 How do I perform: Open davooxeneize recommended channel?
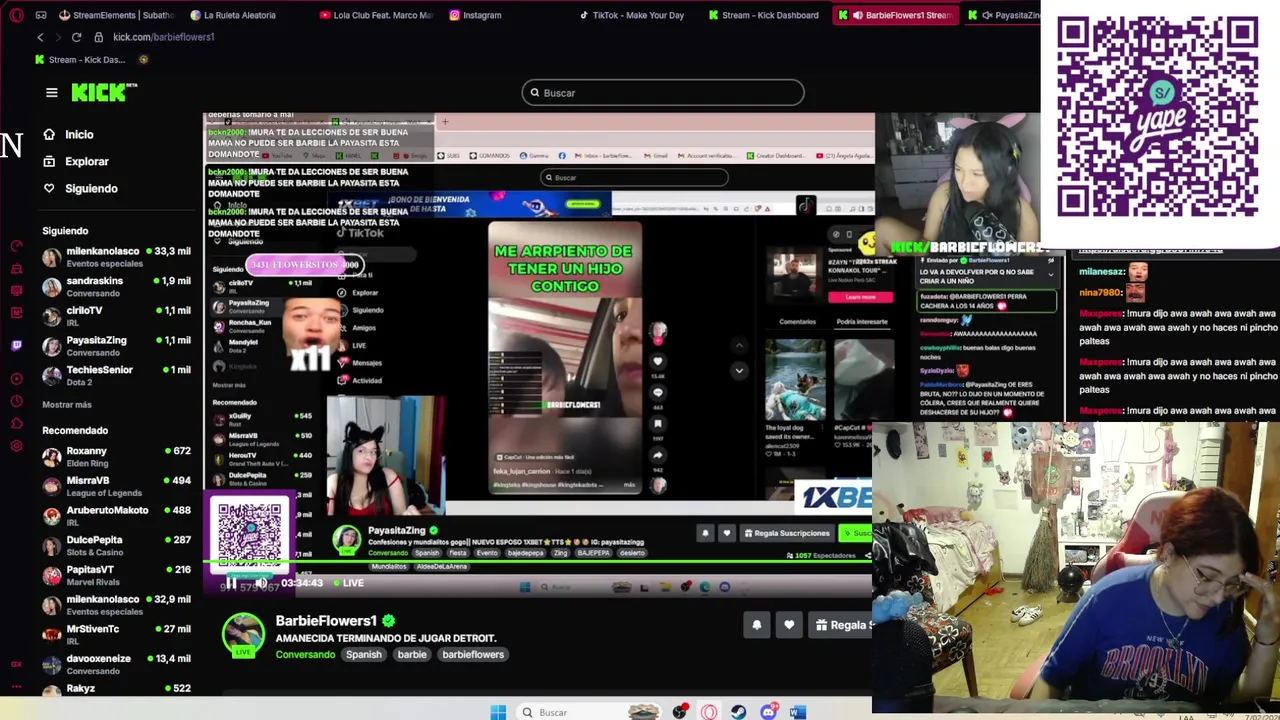(116, 664)
